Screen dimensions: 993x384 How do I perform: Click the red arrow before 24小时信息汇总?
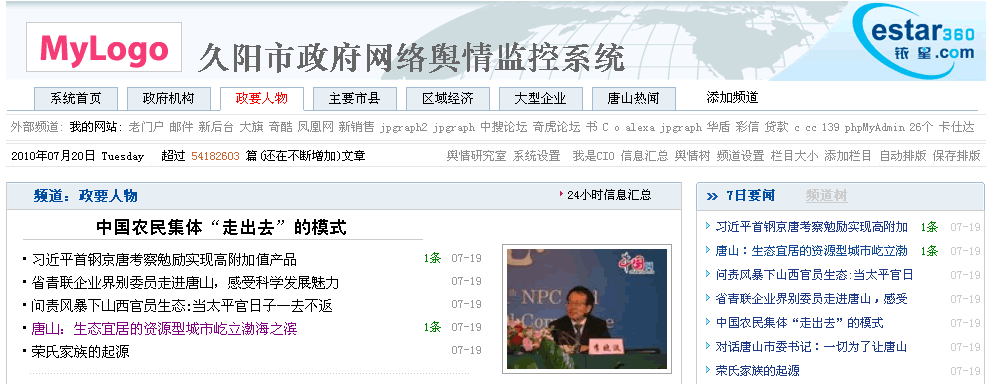[561, 194]
